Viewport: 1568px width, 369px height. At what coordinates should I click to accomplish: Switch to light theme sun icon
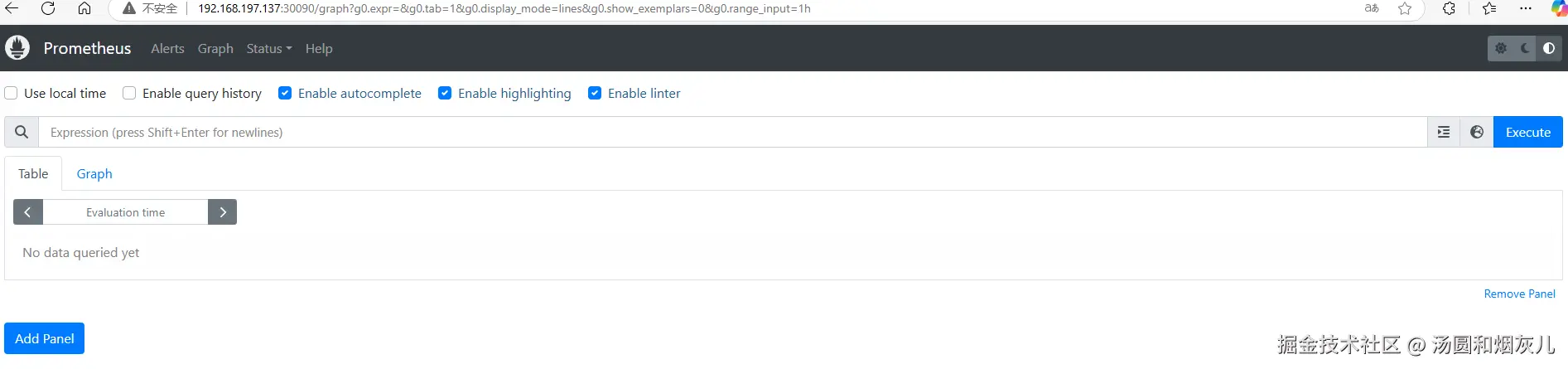1501,49
